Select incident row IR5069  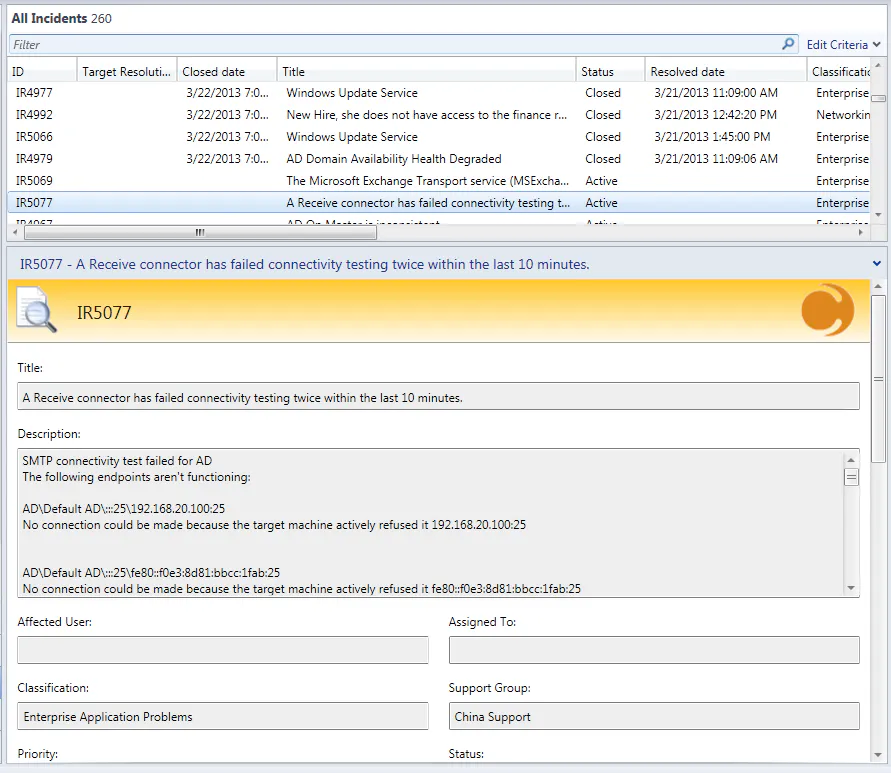coord(439,181)
